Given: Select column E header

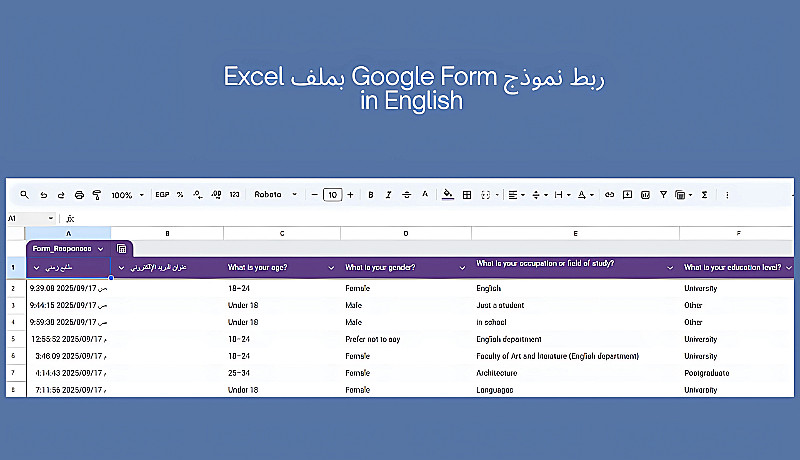Looking at the screenshot, I should 576,233.
